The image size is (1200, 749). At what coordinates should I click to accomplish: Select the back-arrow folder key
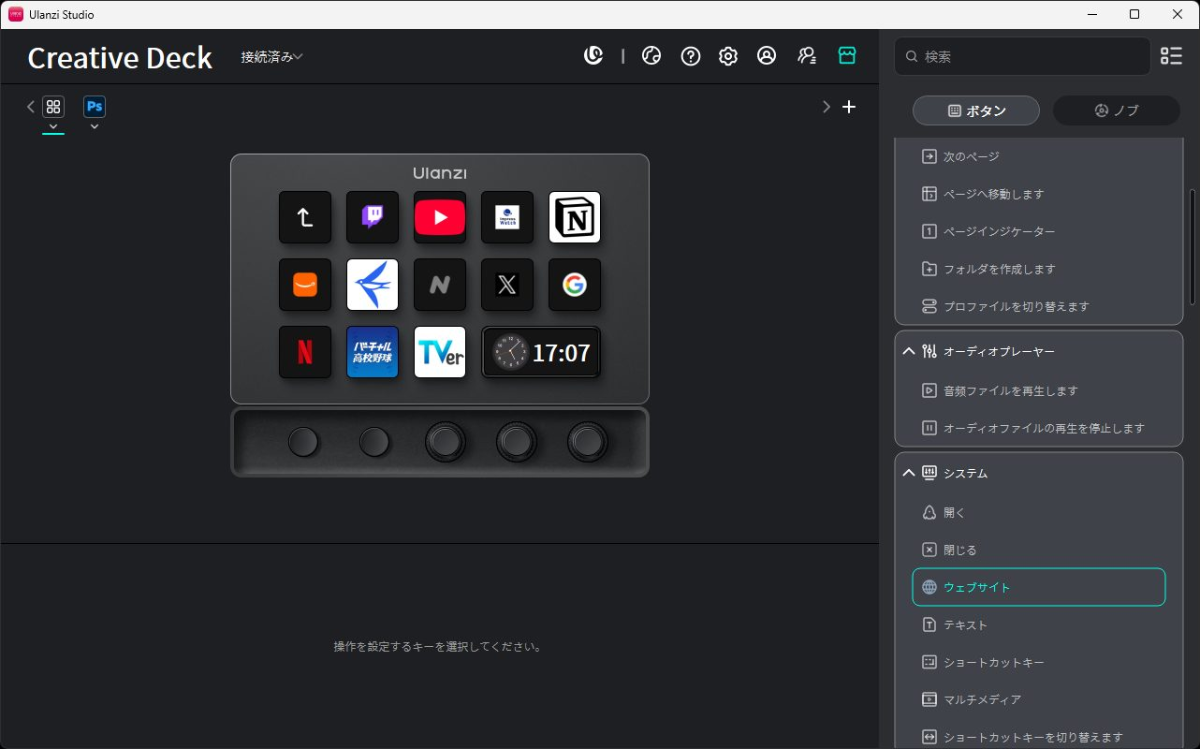point(305,217)
